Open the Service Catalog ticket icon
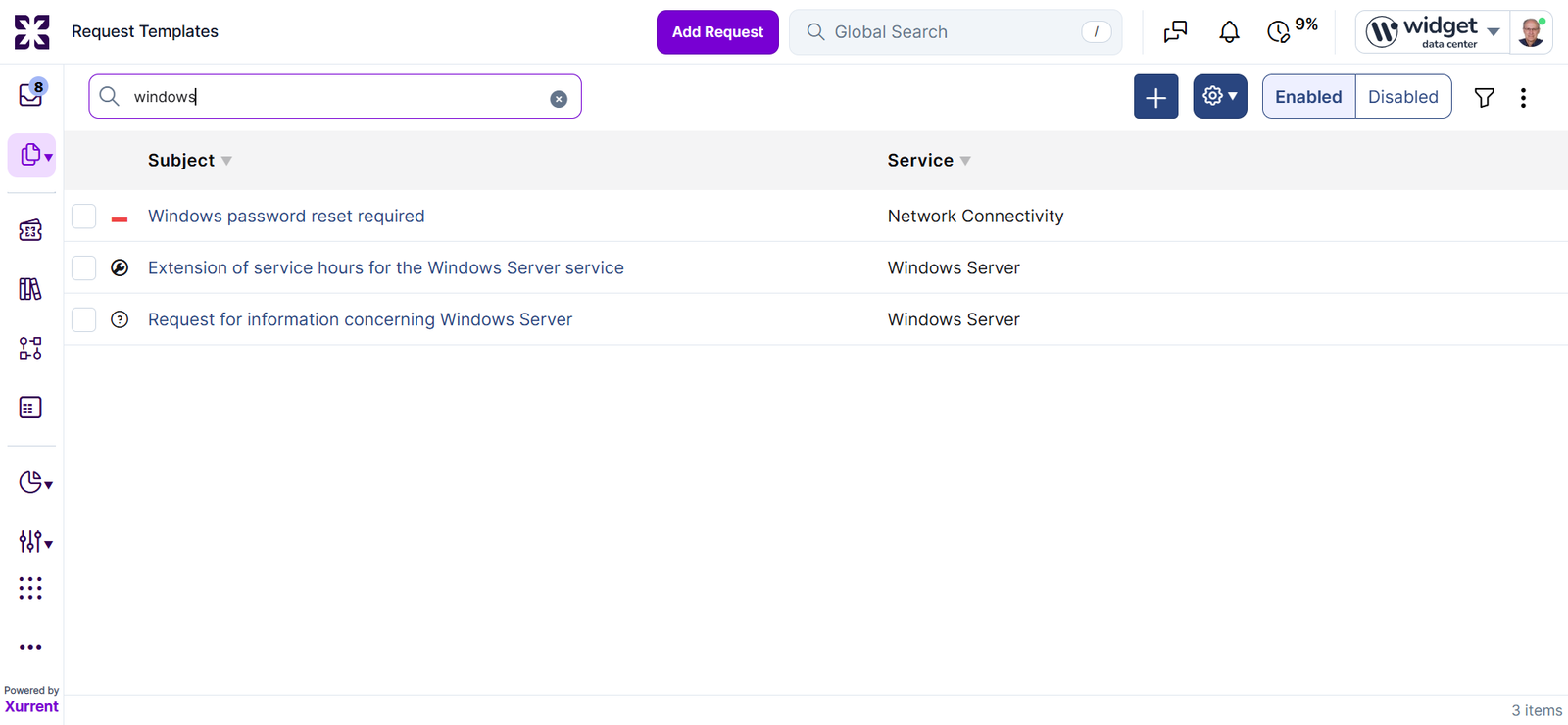1568x725 pixels. point(30,230)
